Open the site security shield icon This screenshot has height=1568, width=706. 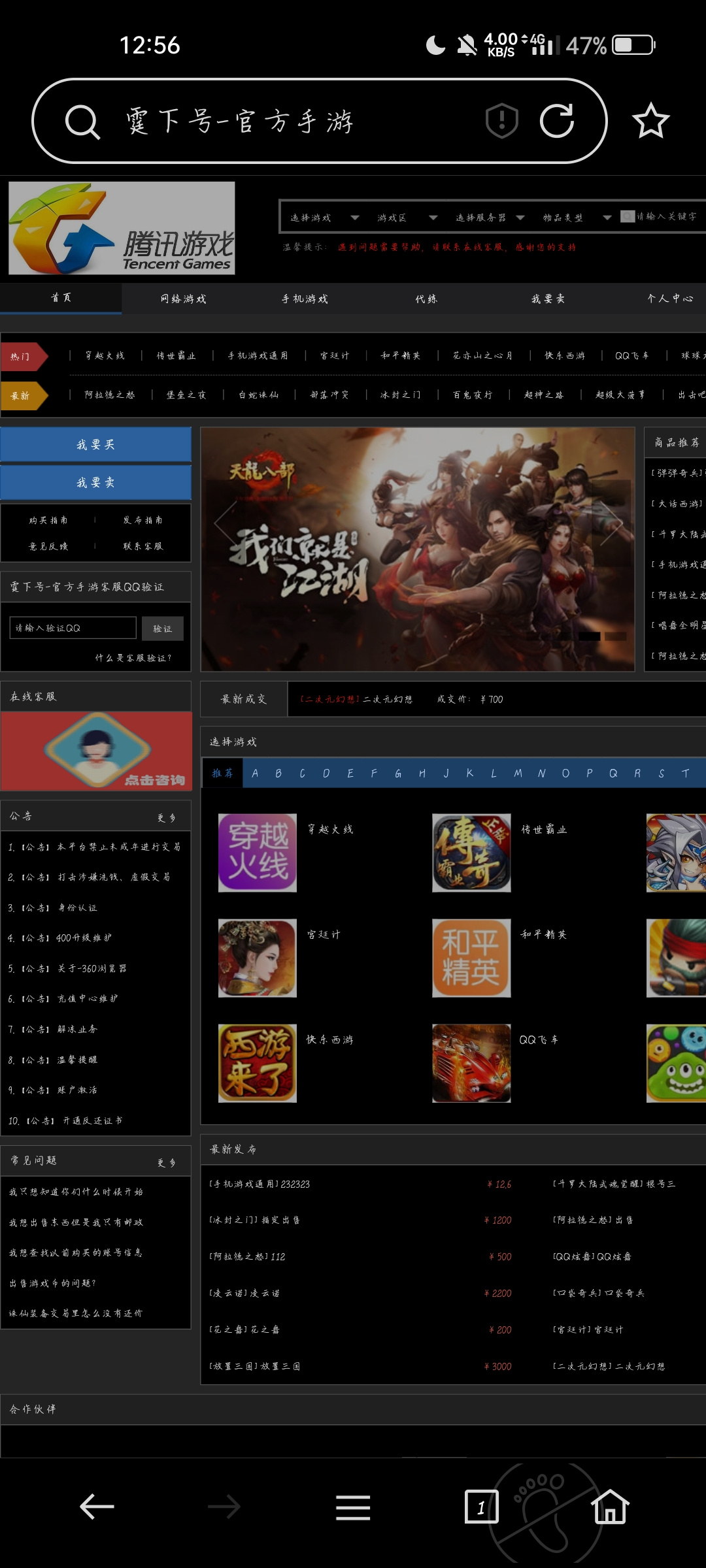502,121
